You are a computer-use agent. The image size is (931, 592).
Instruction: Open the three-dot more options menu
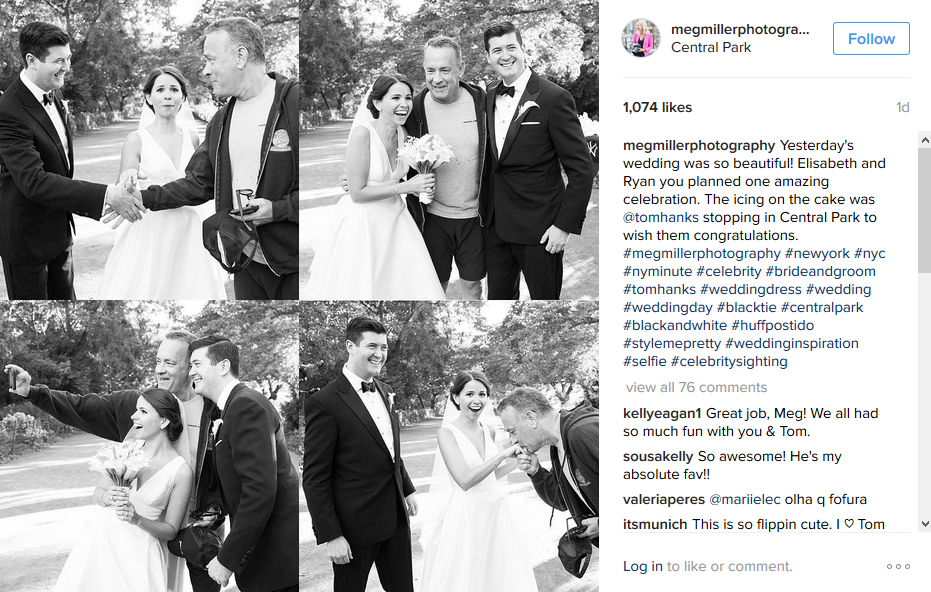click(x=898, y=566)
